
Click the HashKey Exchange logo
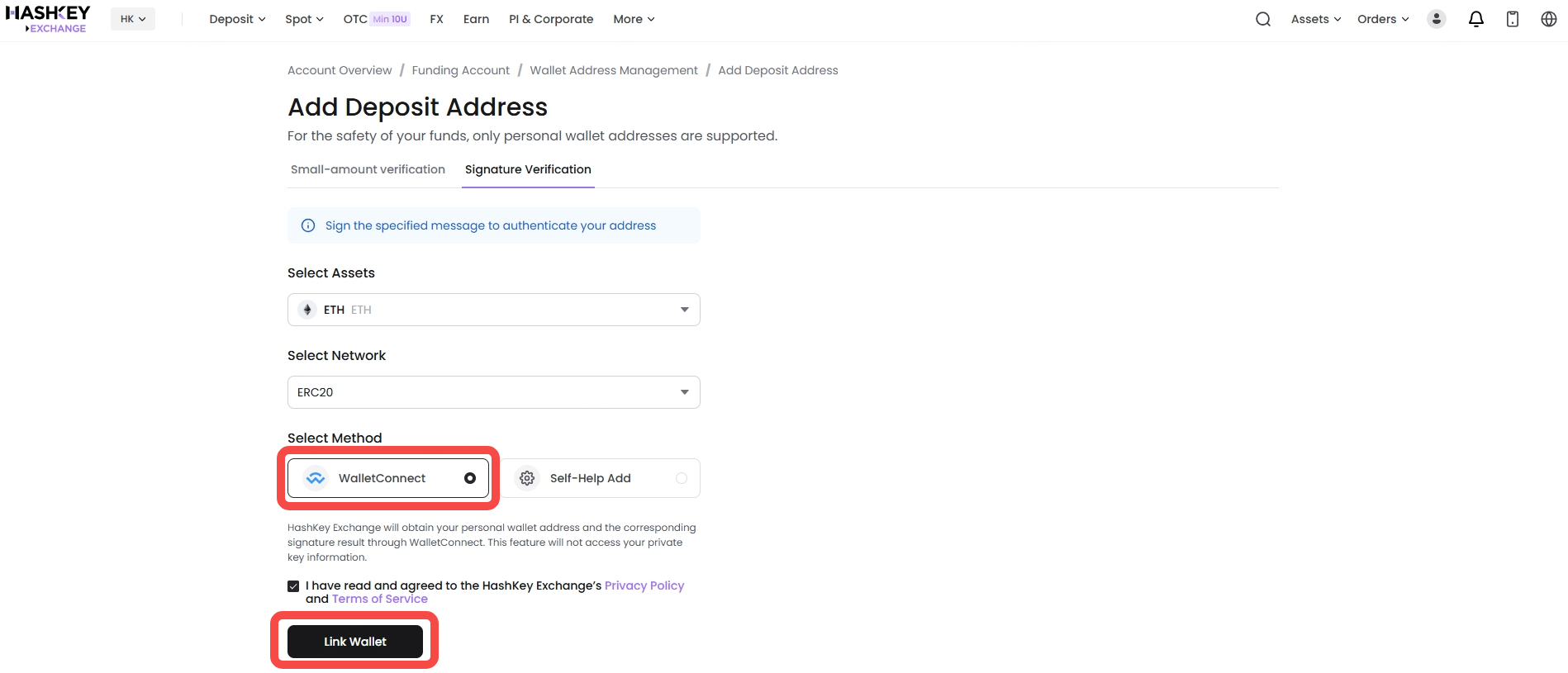[47, 19]
